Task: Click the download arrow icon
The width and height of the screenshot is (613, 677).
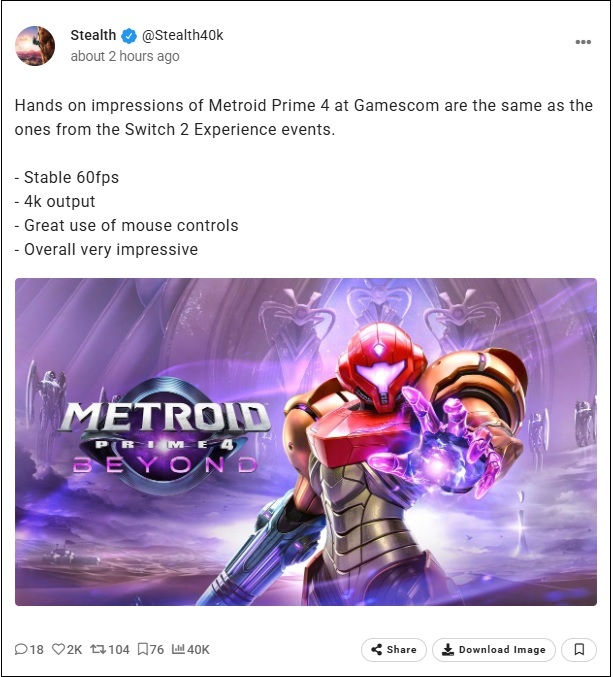Action: click(x=448, y=649)
